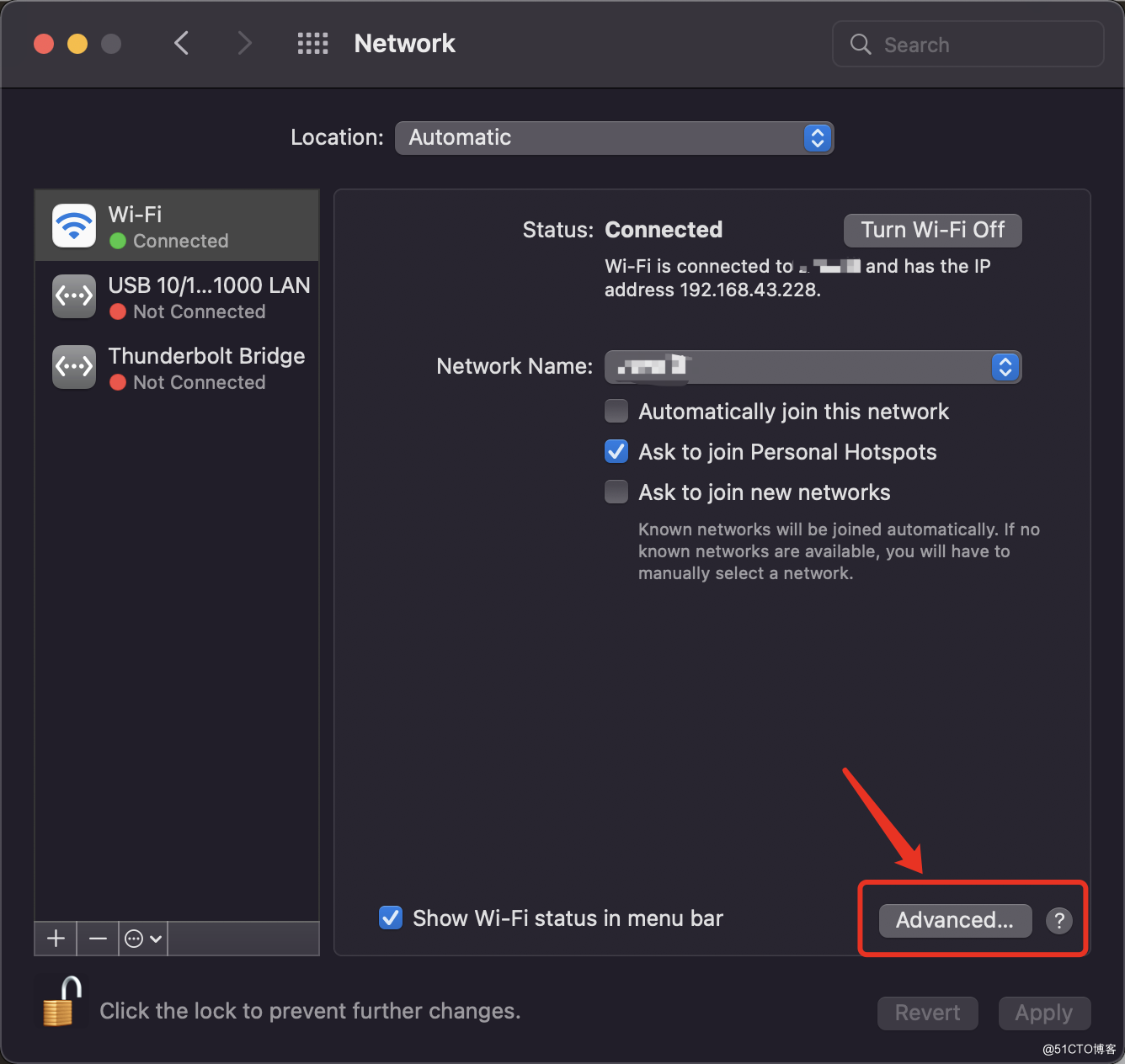Select Wi-Fi Connected in the list
1125x1064 pixels.
[x=177, y=226]
